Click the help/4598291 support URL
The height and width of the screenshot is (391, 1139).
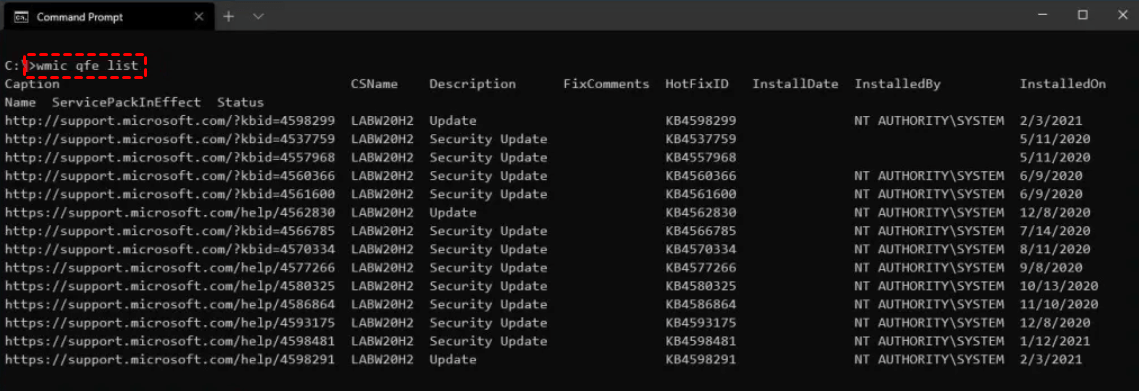pos(170,359)
